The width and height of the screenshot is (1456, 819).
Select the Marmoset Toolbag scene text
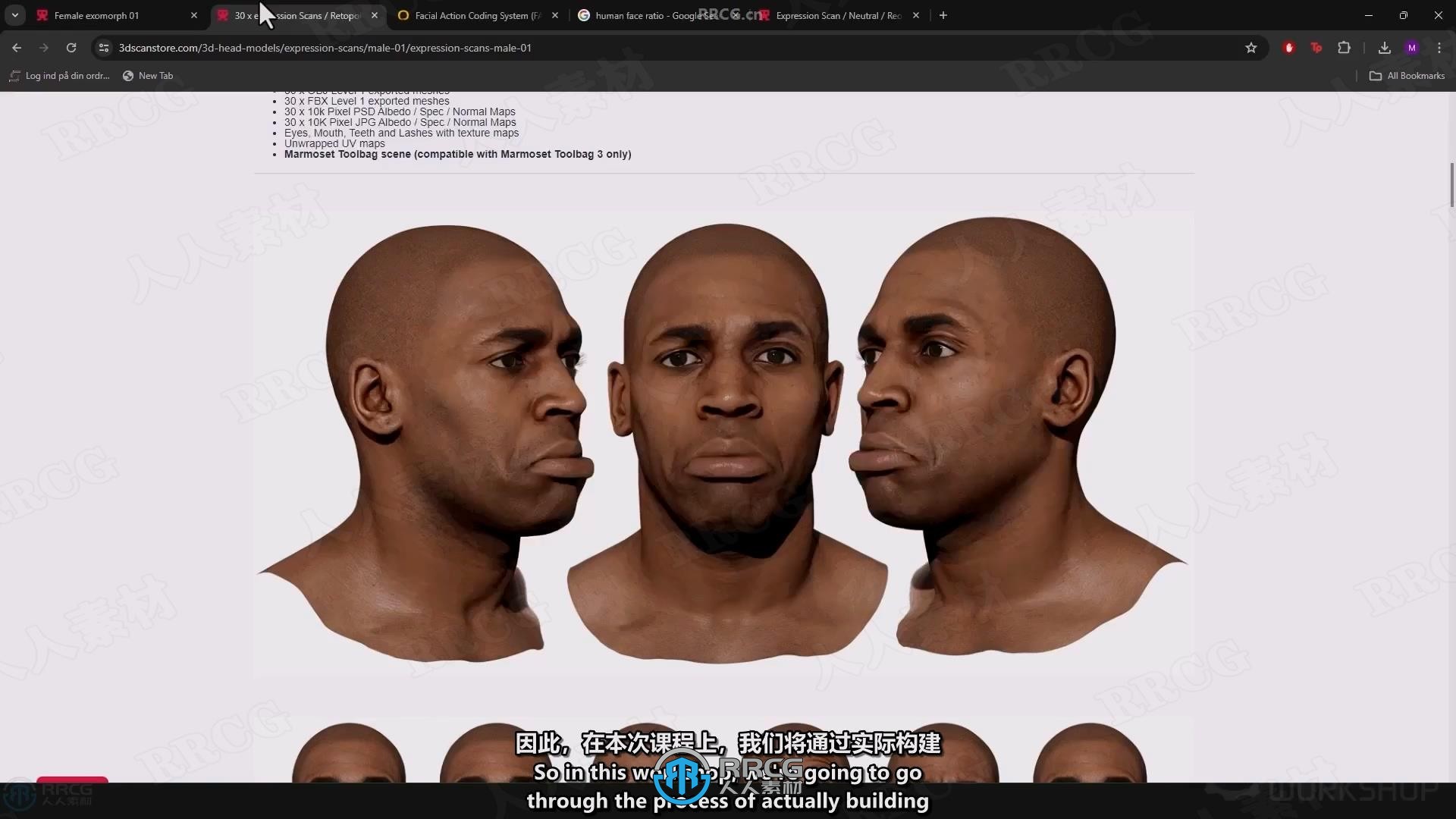tap(458, 154)
